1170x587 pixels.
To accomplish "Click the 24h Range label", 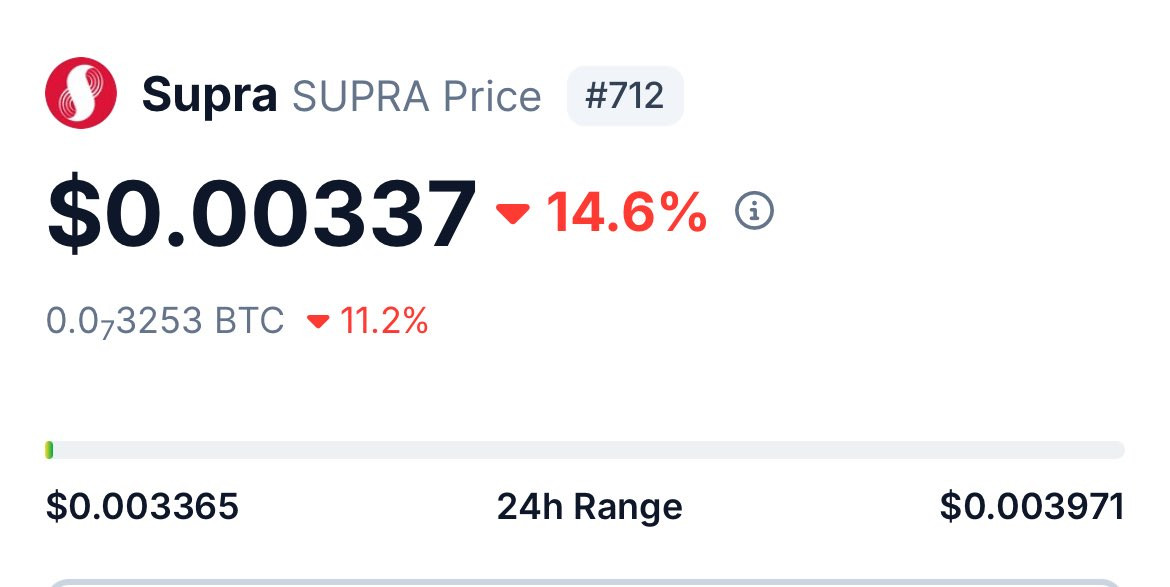I will pyautogui.click(x=589, y=508).
